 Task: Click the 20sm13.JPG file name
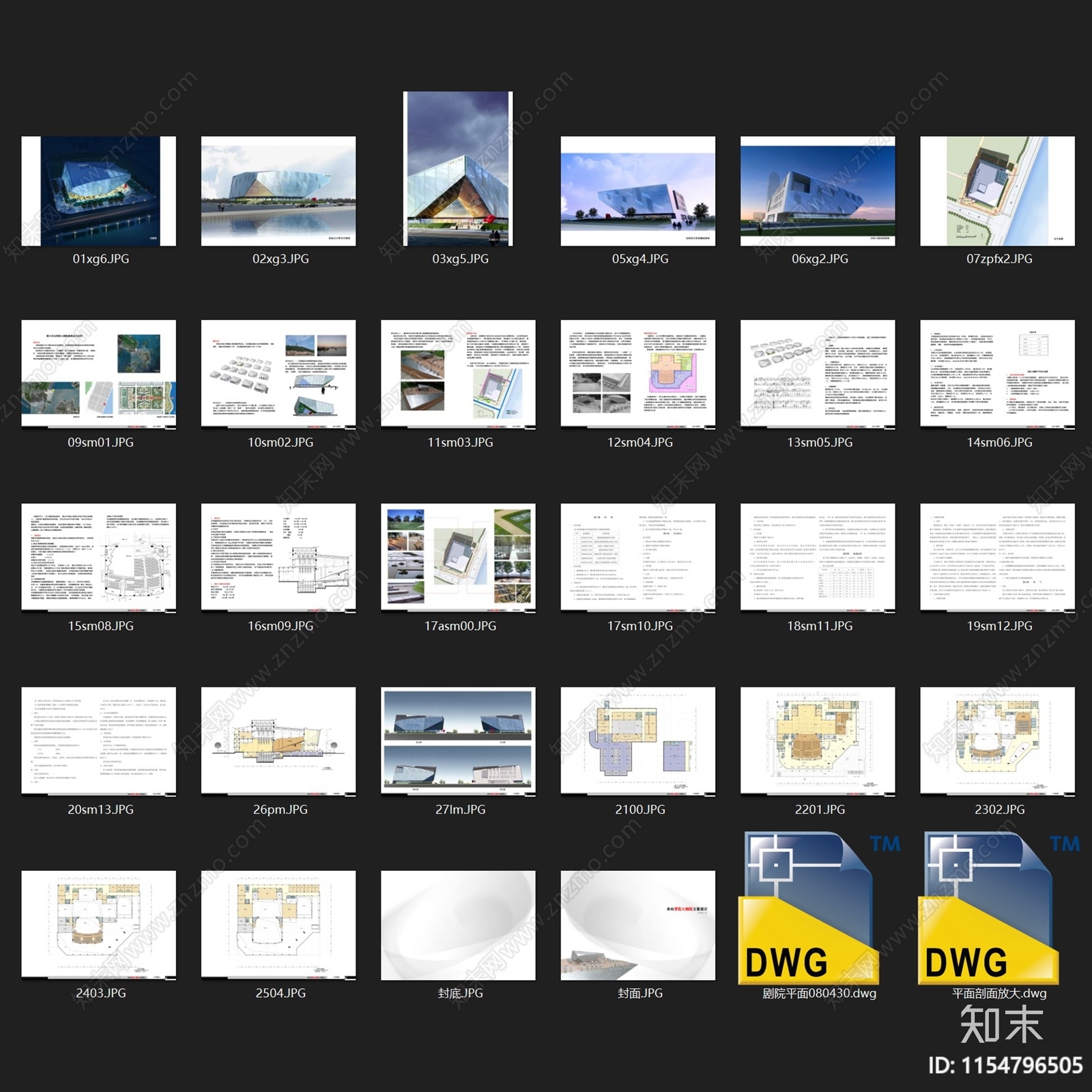(101, 809)
